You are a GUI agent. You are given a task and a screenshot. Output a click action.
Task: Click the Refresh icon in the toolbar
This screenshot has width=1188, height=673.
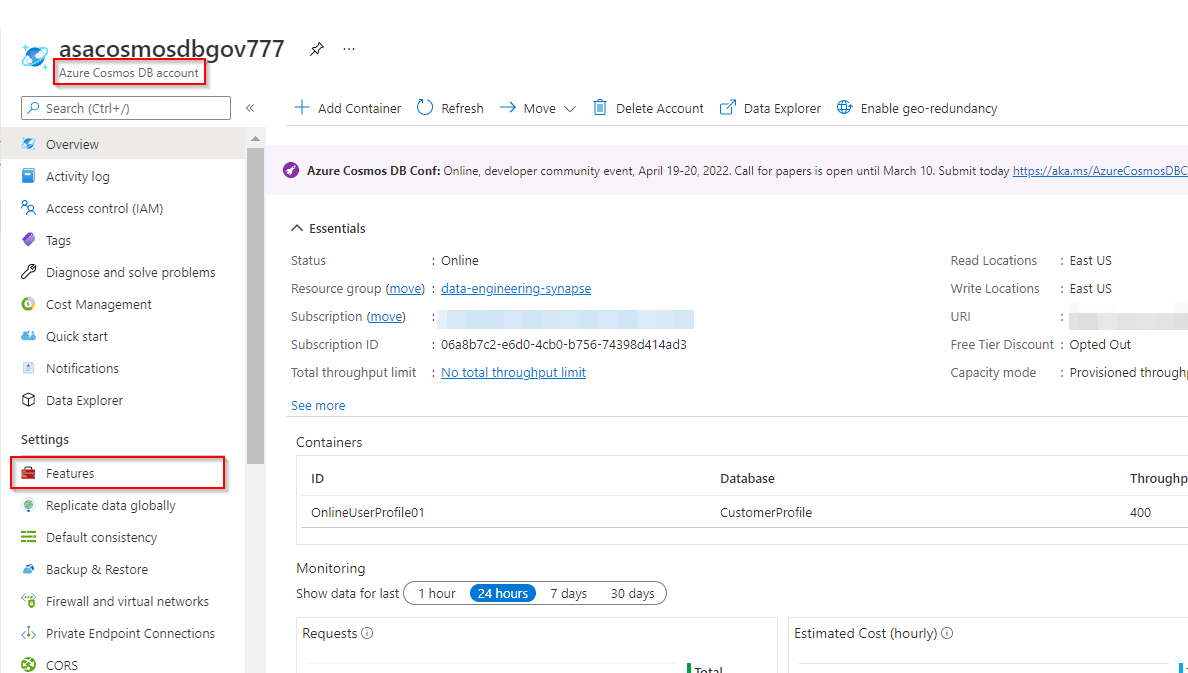425,108
